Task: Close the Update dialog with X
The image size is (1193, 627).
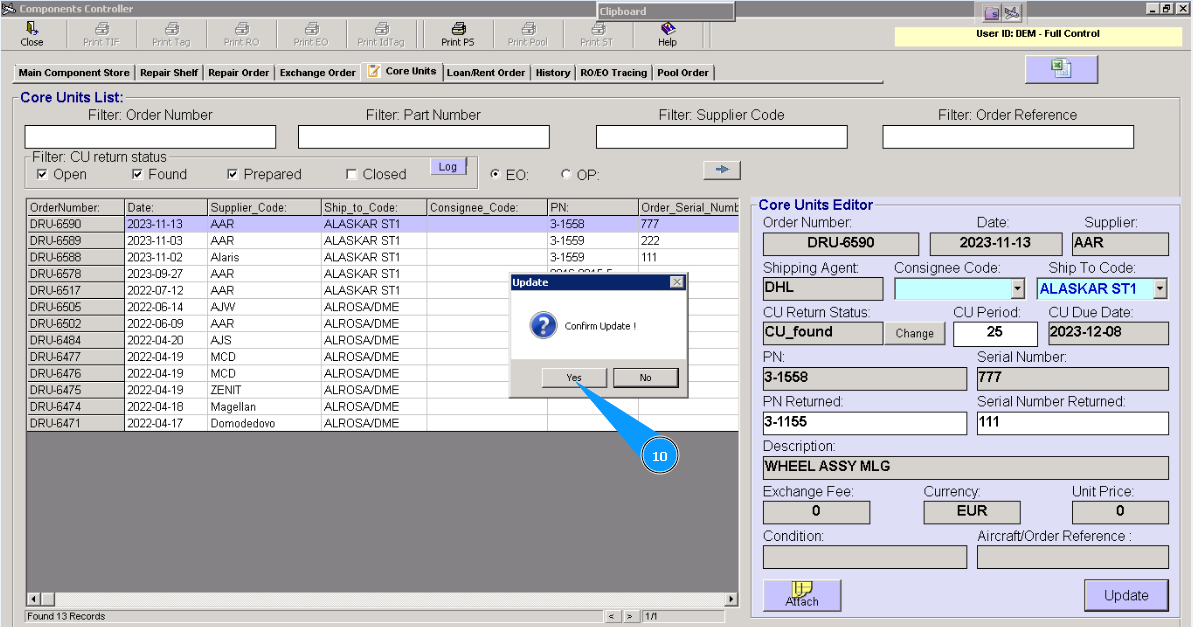Action: pyautogui.click(x=676, y=282)
